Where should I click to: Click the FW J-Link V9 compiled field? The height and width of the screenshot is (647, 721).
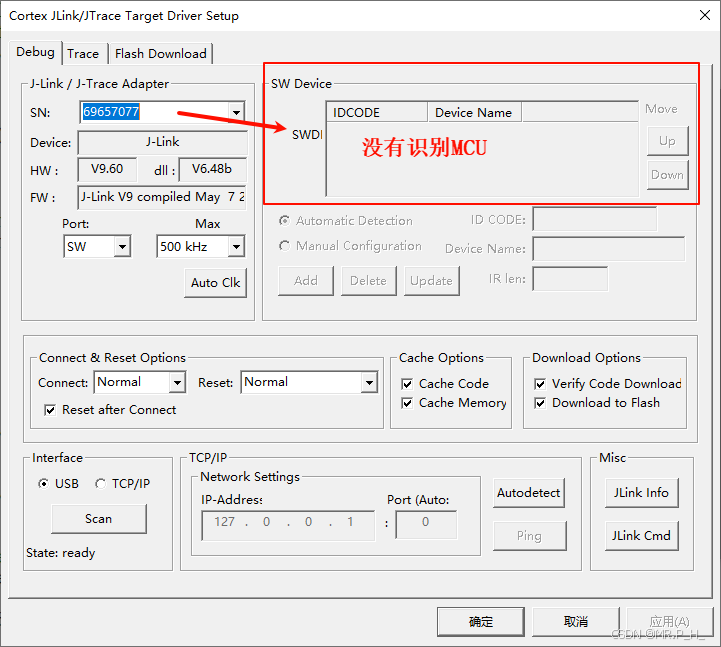click(x=162, y=197)
